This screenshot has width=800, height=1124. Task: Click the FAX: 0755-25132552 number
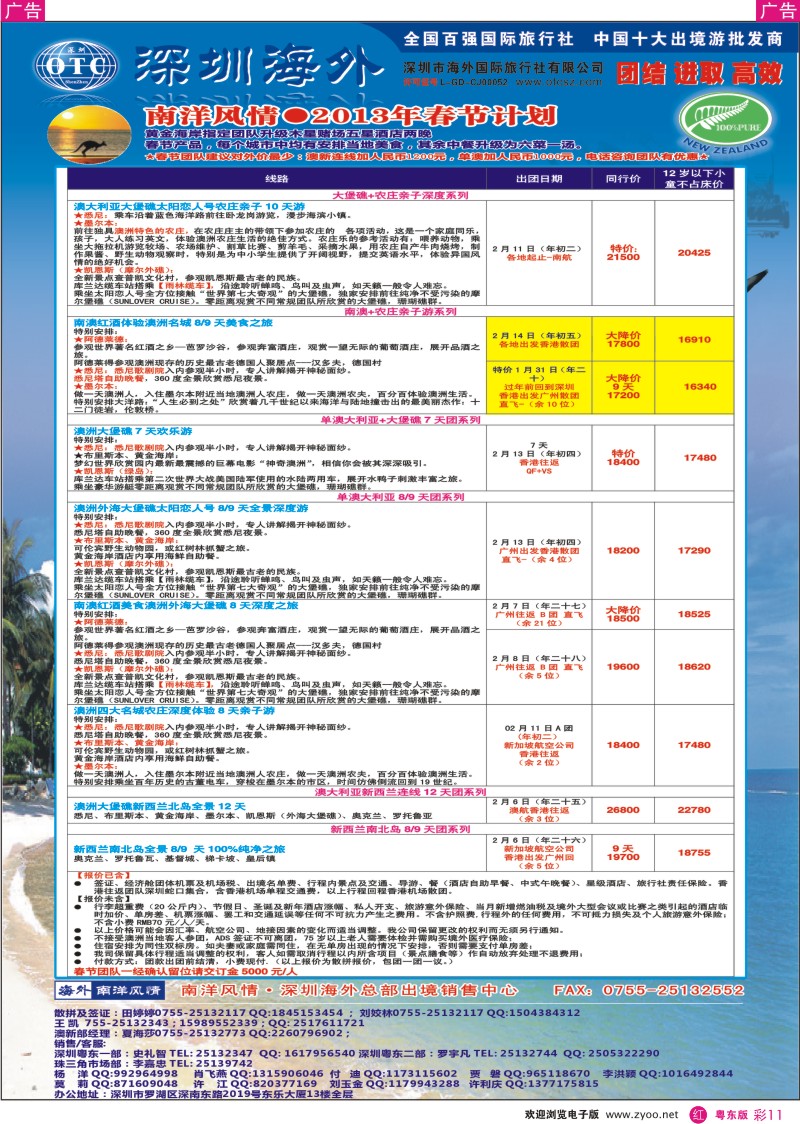(x=649, y=991)
